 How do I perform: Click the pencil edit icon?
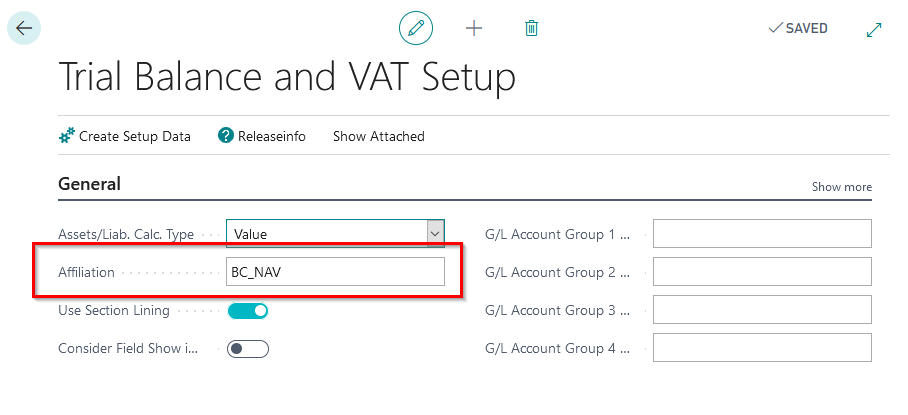(416, 28)
